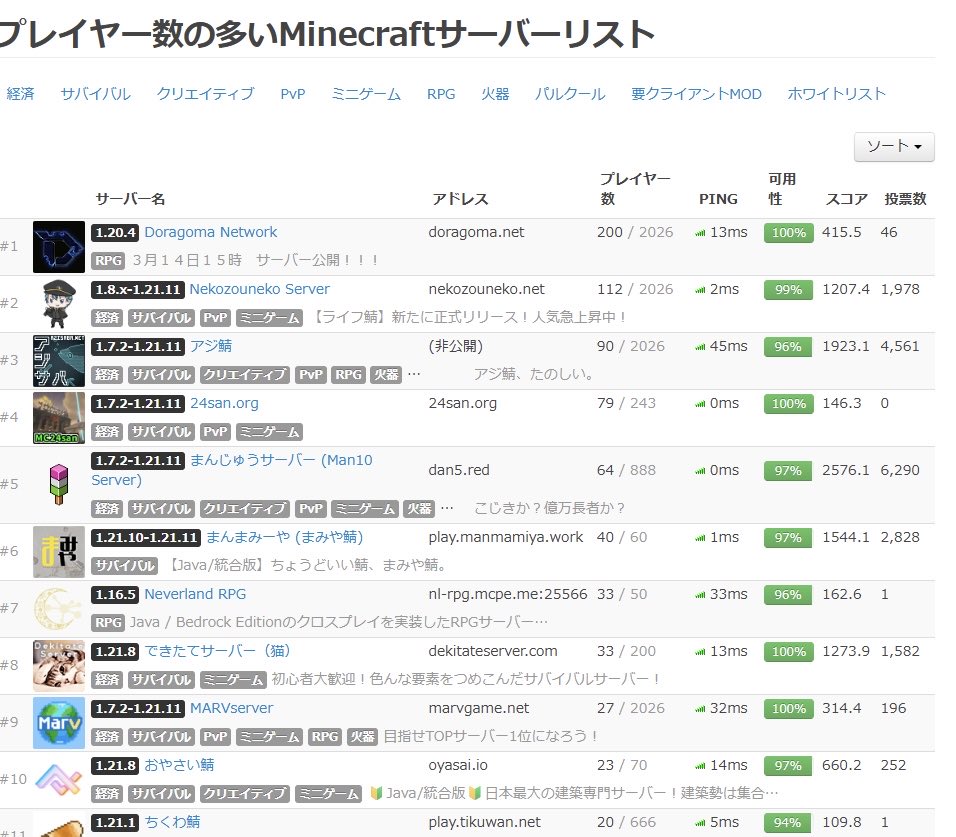The height and width of the screenshot is (837, 956).
Task: Click the クリエイティブ tag in まんじゅうサーバー row
Action: pos(245,508)
